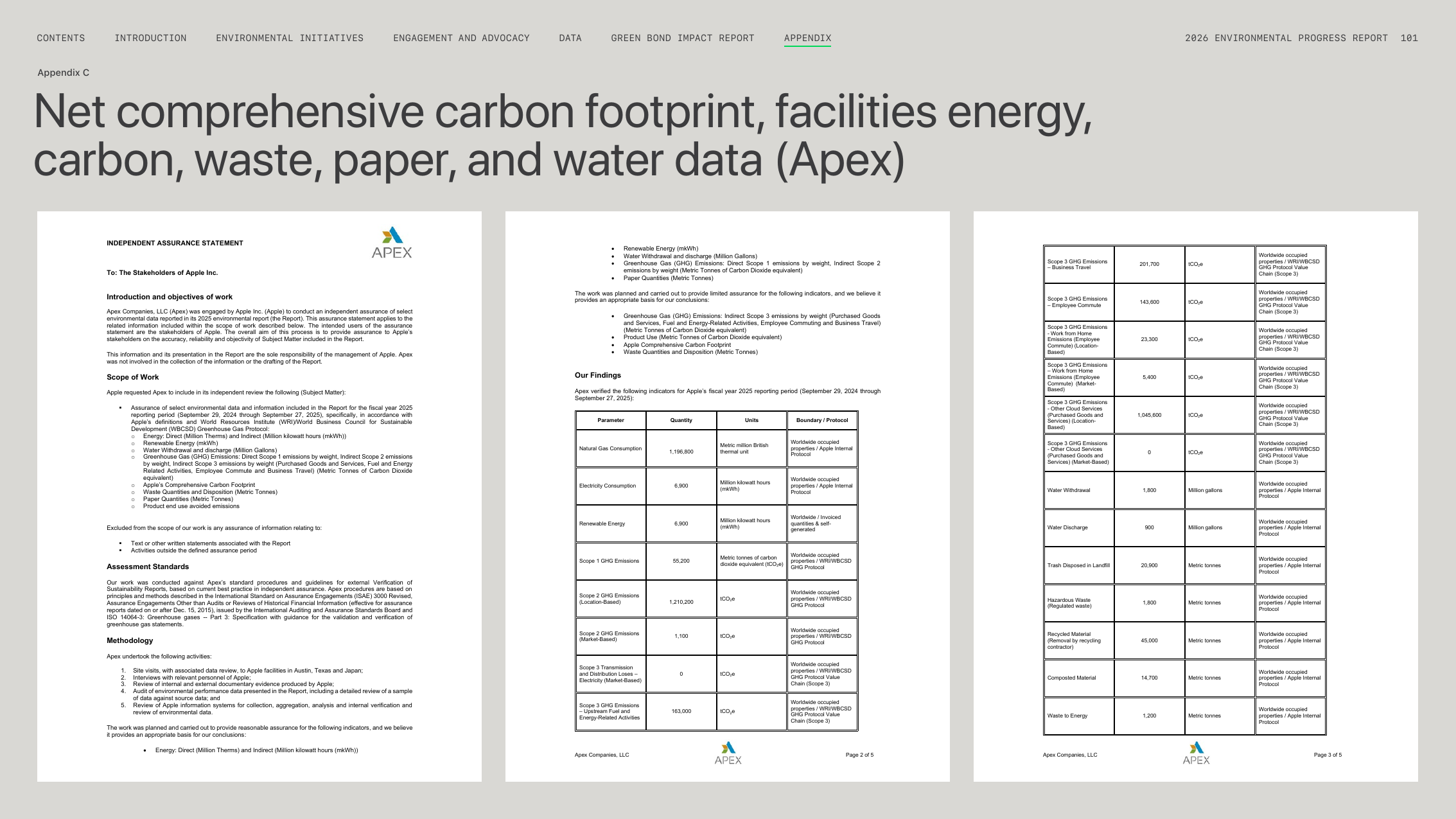Open the CONTENTS navigation link

coord(61,38)
